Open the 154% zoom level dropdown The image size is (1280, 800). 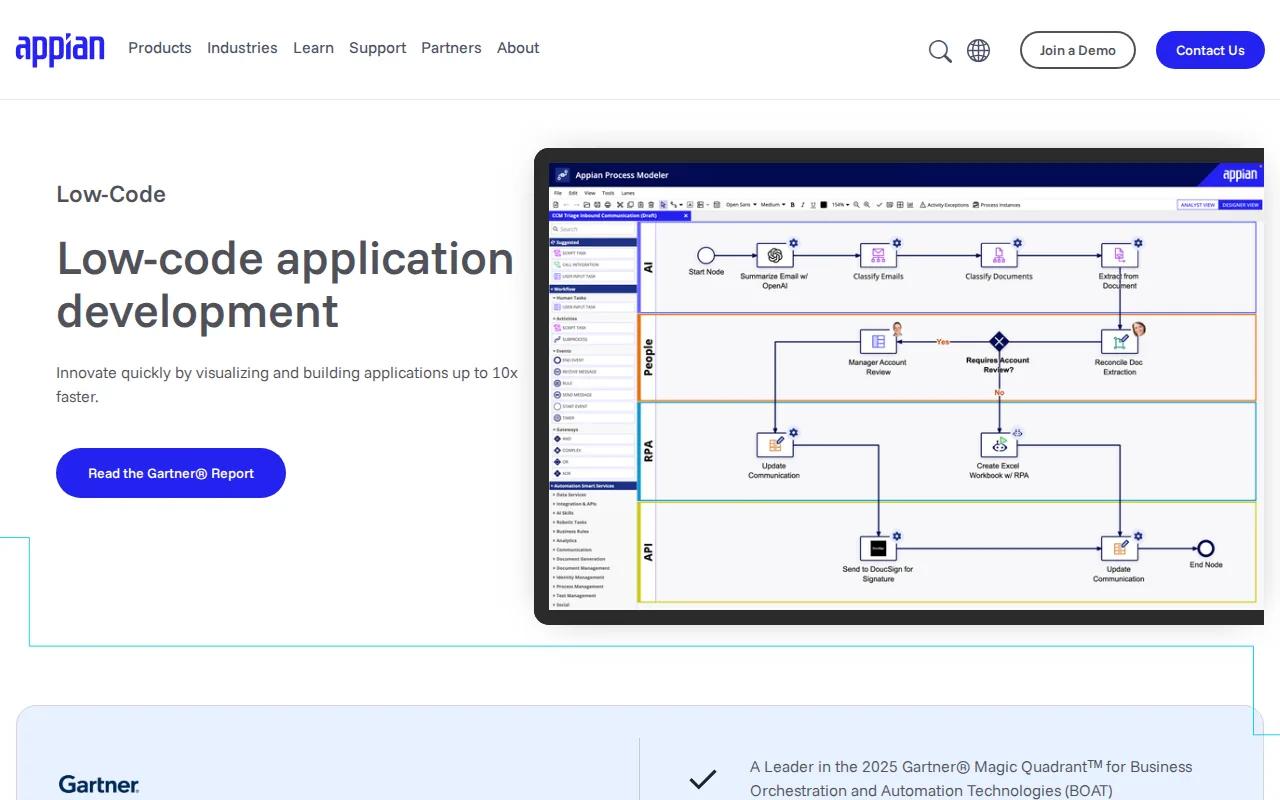(840, 205)
